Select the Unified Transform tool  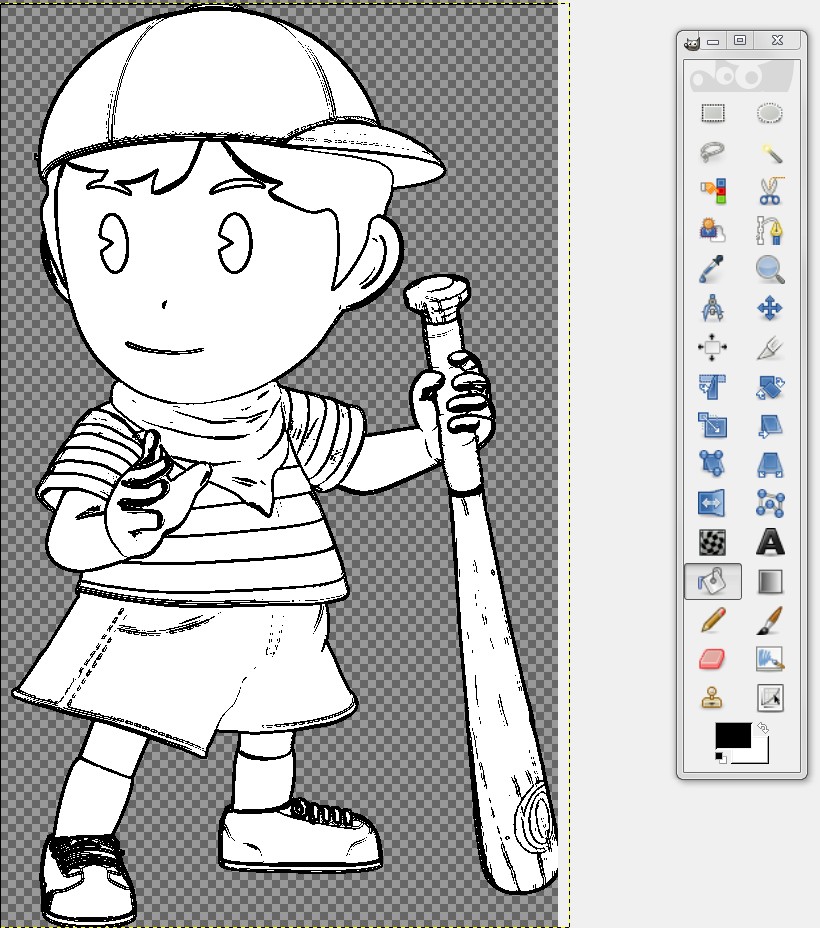click(712, 386)
